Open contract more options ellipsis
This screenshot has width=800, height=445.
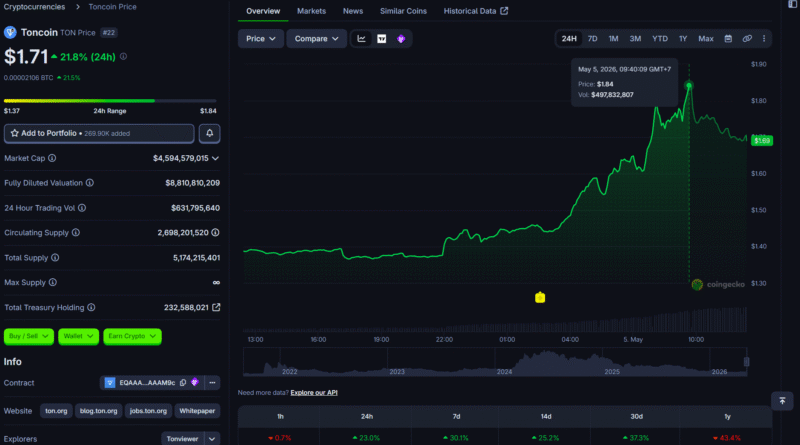point(212,382)
